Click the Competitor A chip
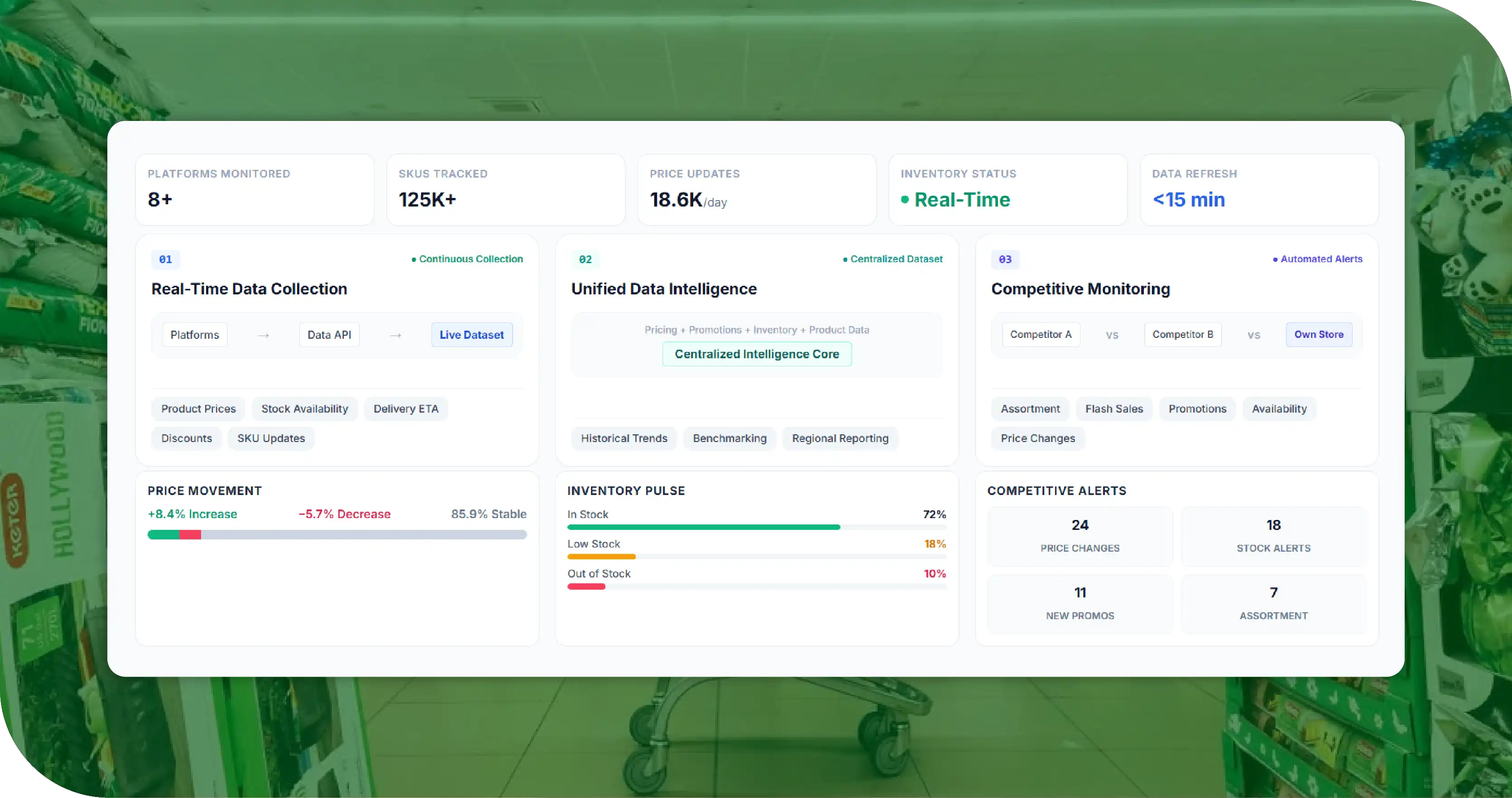Screen dimensions: 1512x798 pyautogui.click(x=1041, y=334)
